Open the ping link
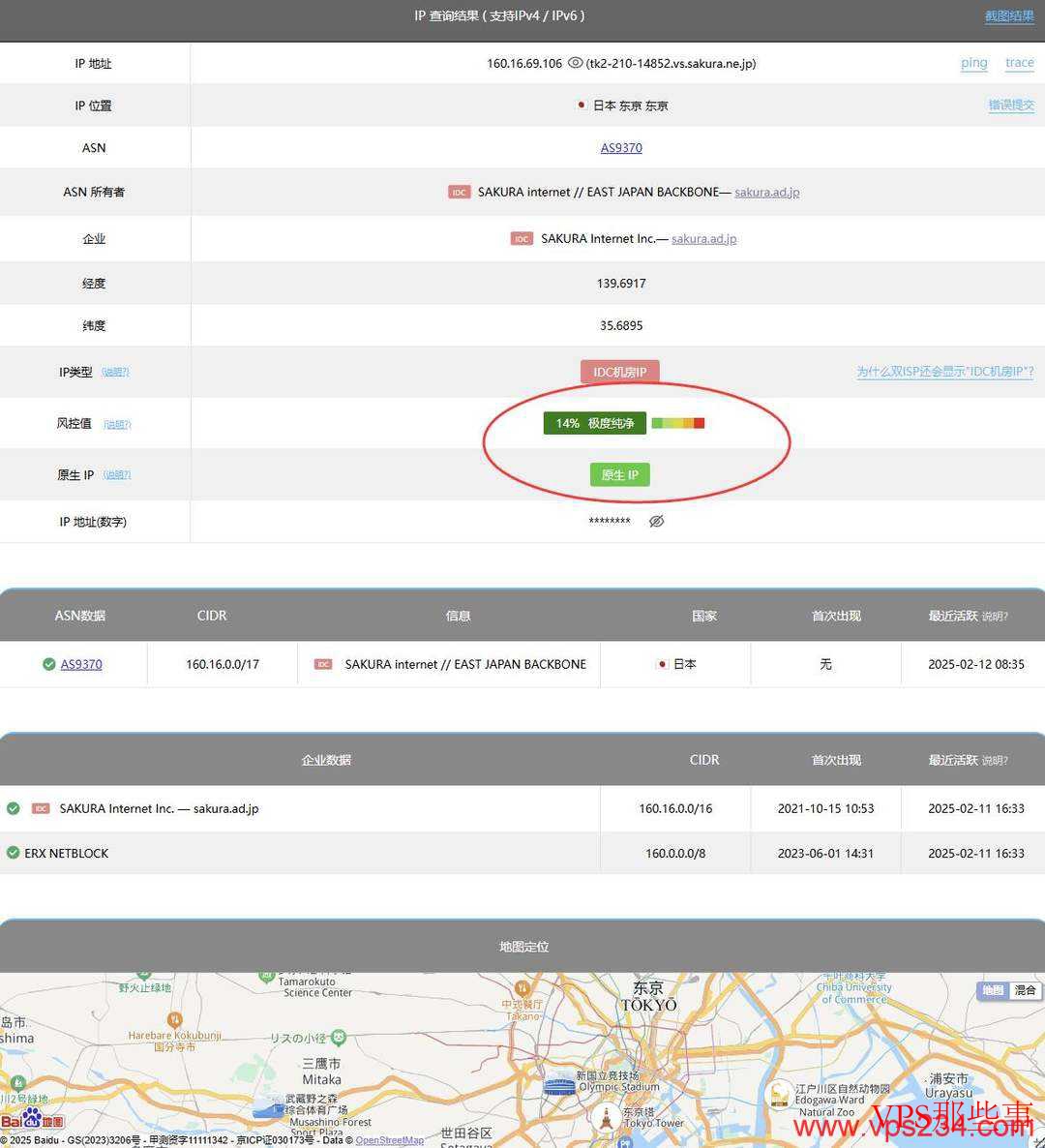This screenshot has height=1148, width=1045. point(974,63)
